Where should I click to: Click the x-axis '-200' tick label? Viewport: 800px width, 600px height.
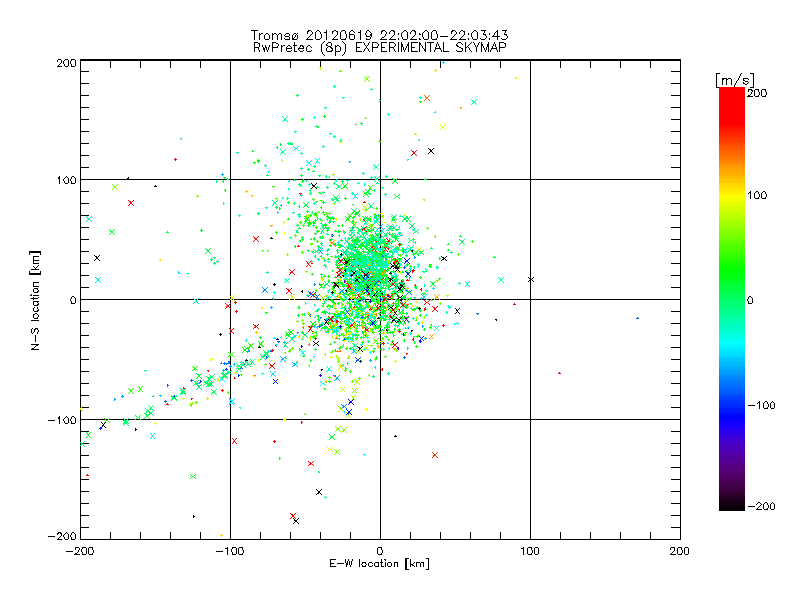[80, 551]
